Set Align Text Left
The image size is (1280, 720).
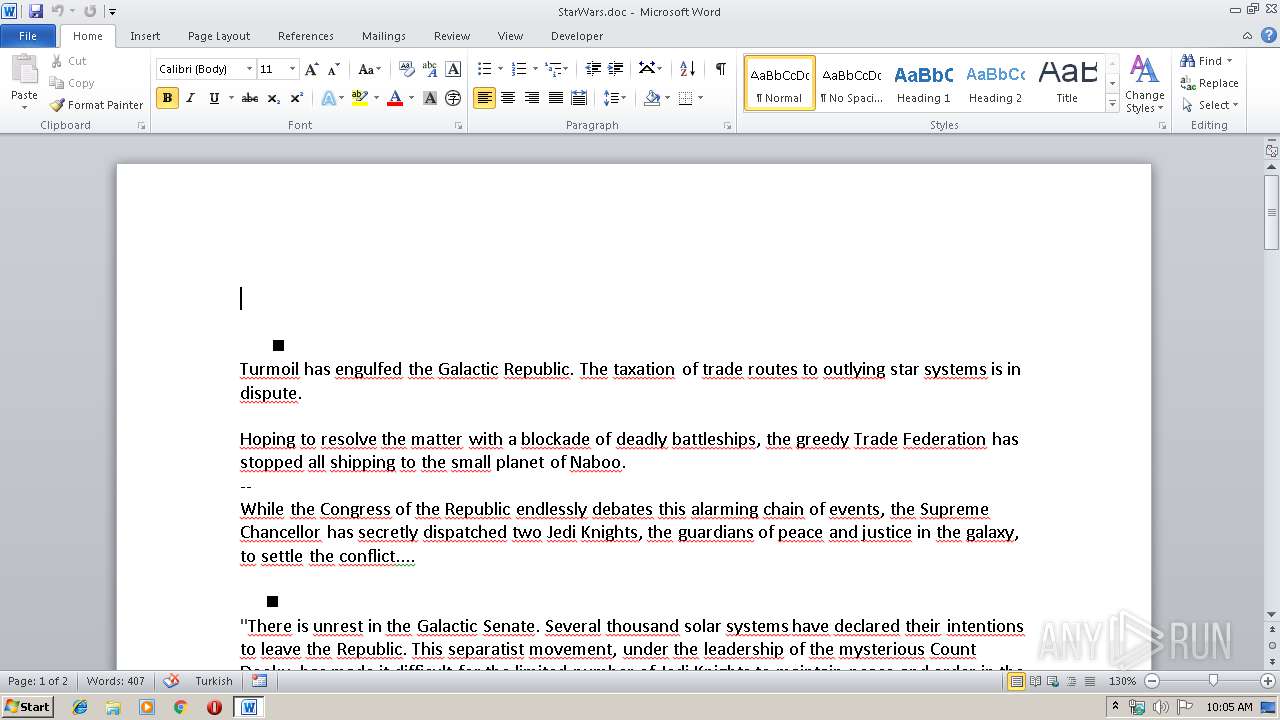coord(484,98)
